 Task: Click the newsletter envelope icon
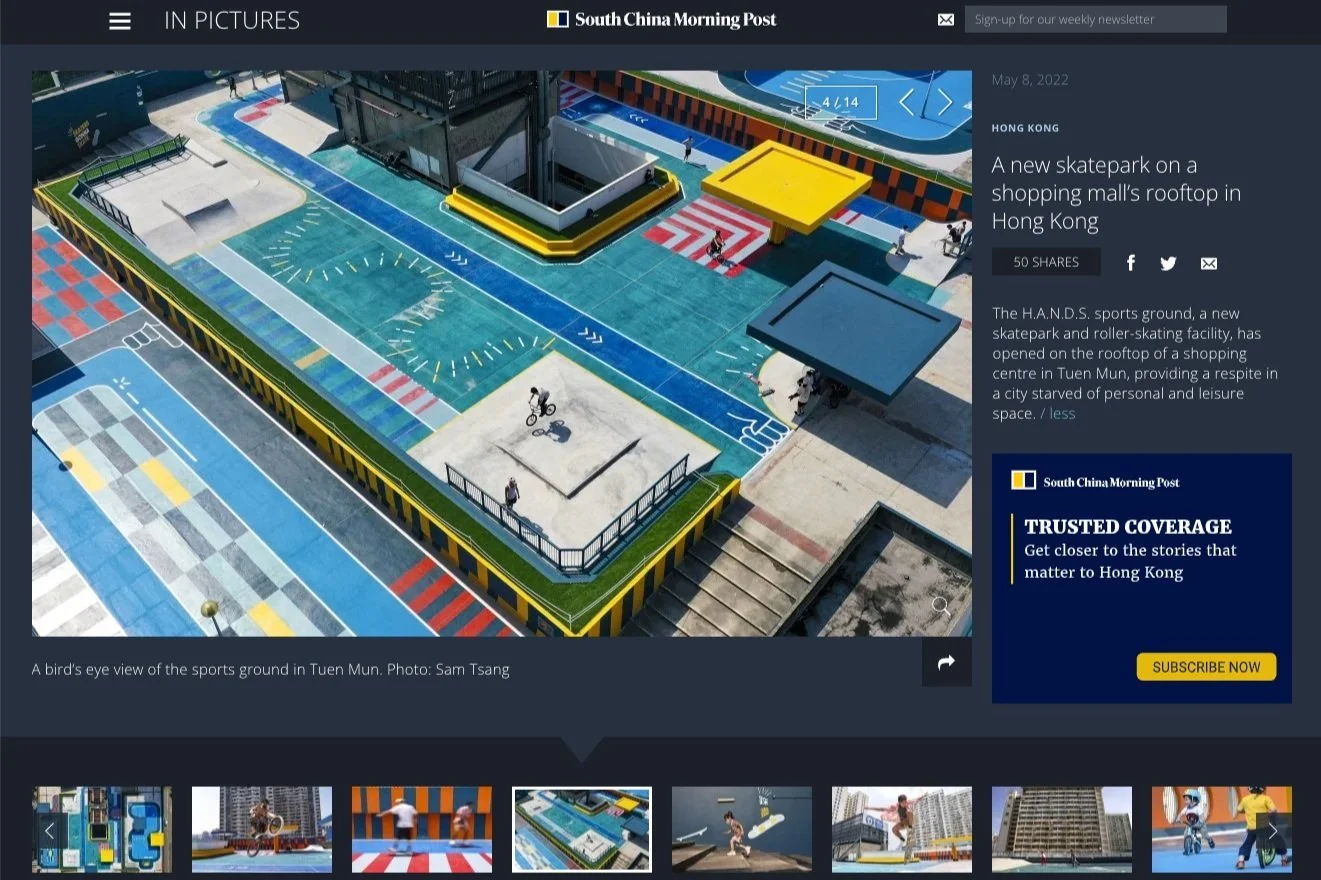946,20
